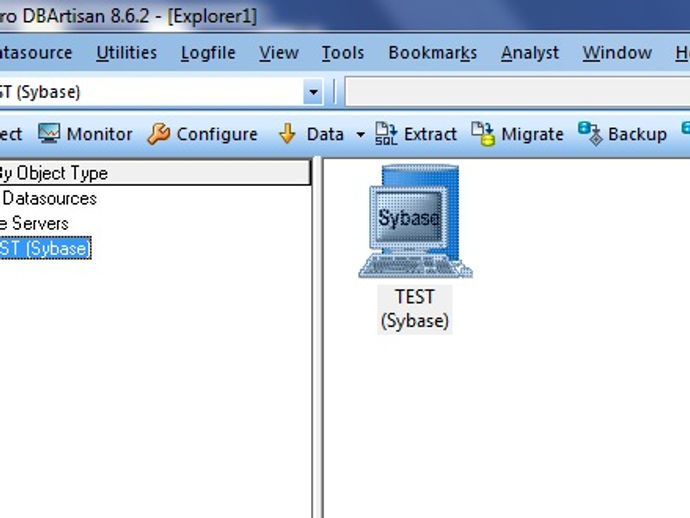Click the Configure wrench icon
Screen dimensions: 690x518
(x=158, y=133)
